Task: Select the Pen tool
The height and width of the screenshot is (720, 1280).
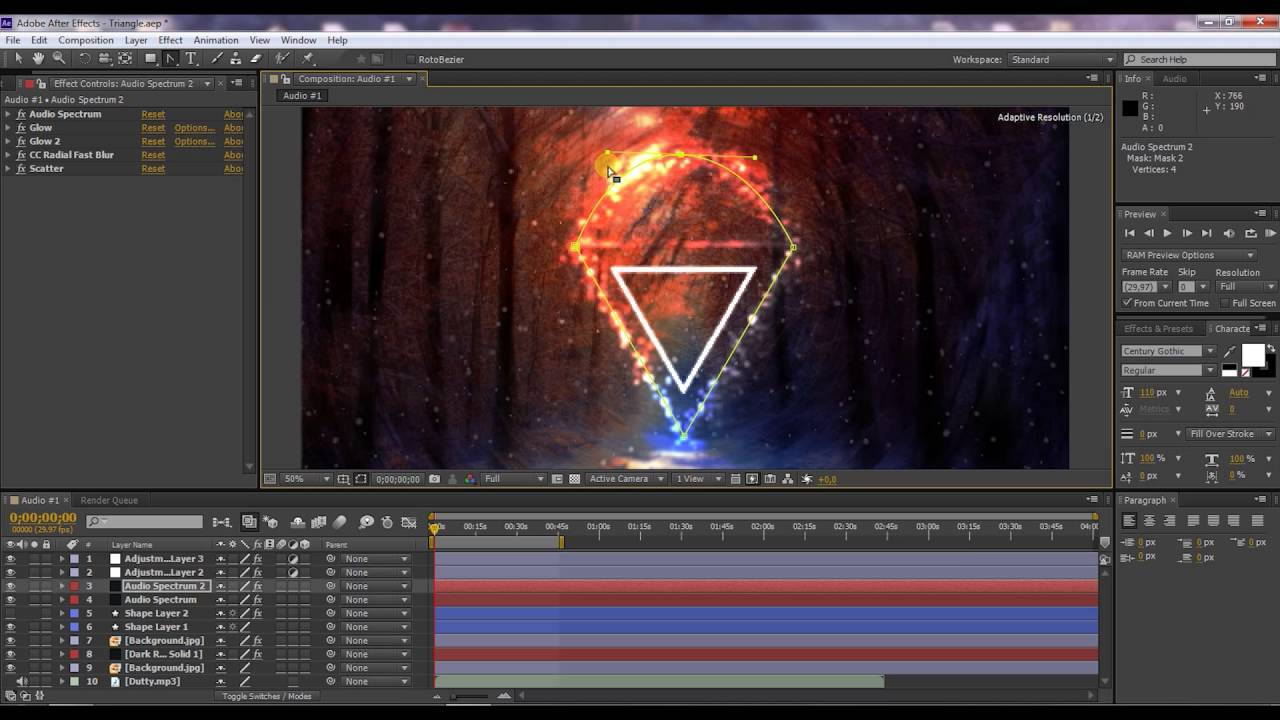Action: pyautogui.click(x=171, y=59)
